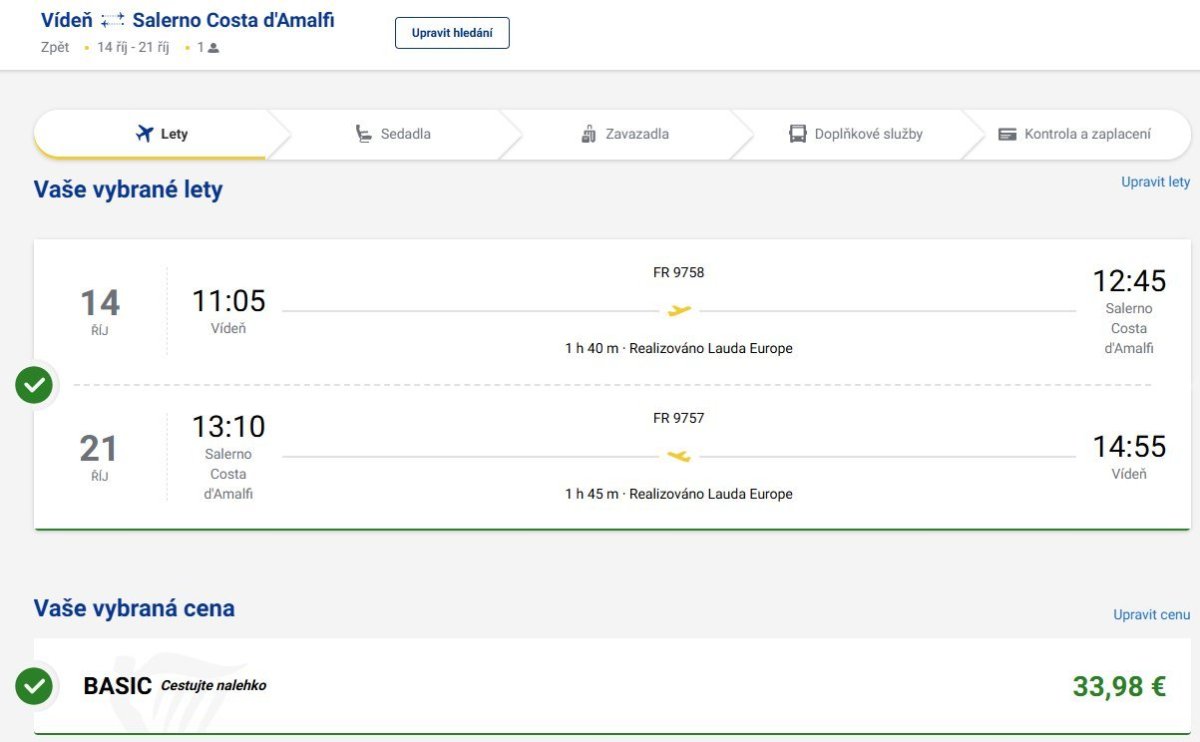The width and height of the screenshot is (1200, 742).
Task: Click the yellow plane icon on flight FR 9757
Action: coord(679,457)
